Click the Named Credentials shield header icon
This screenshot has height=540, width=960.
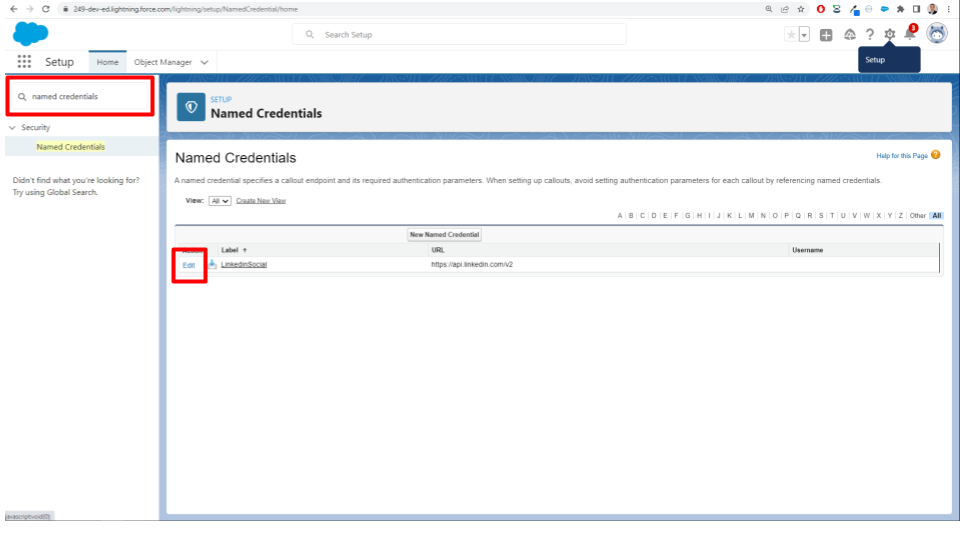[x=191, y=107]
